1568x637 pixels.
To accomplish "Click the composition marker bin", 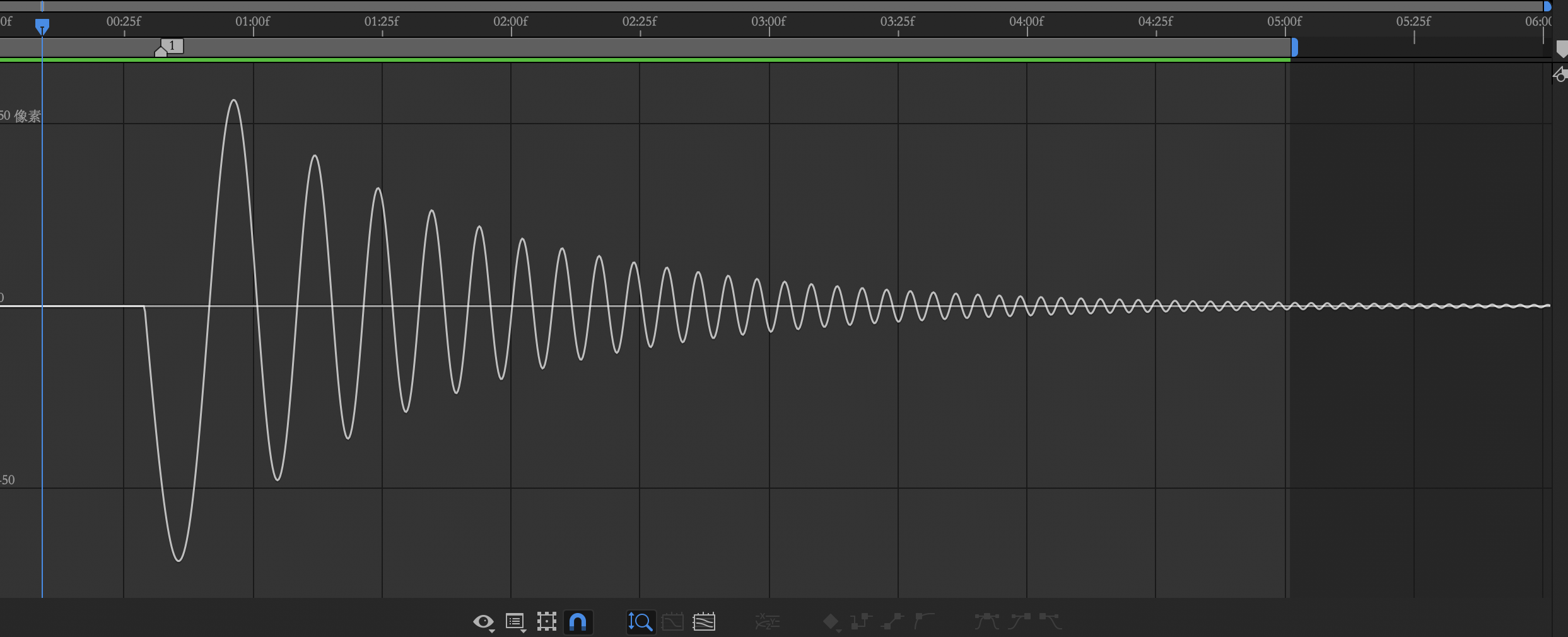I will click(1562, 49).
